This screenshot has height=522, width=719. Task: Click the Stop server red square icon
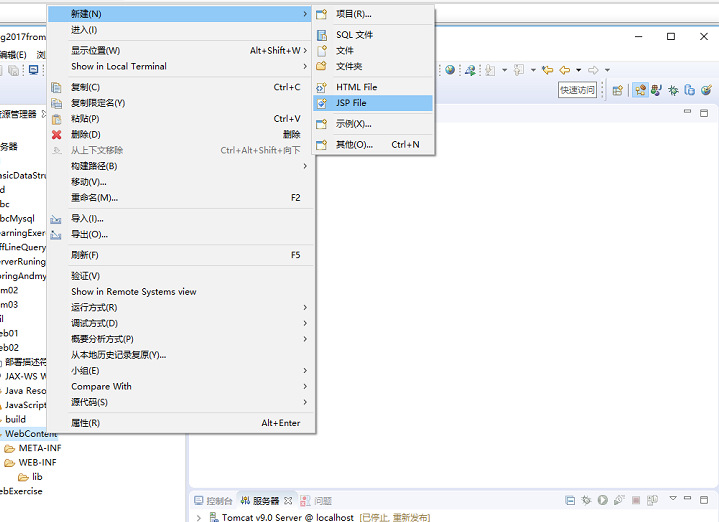pyautogui.click(x=636, y=500)
